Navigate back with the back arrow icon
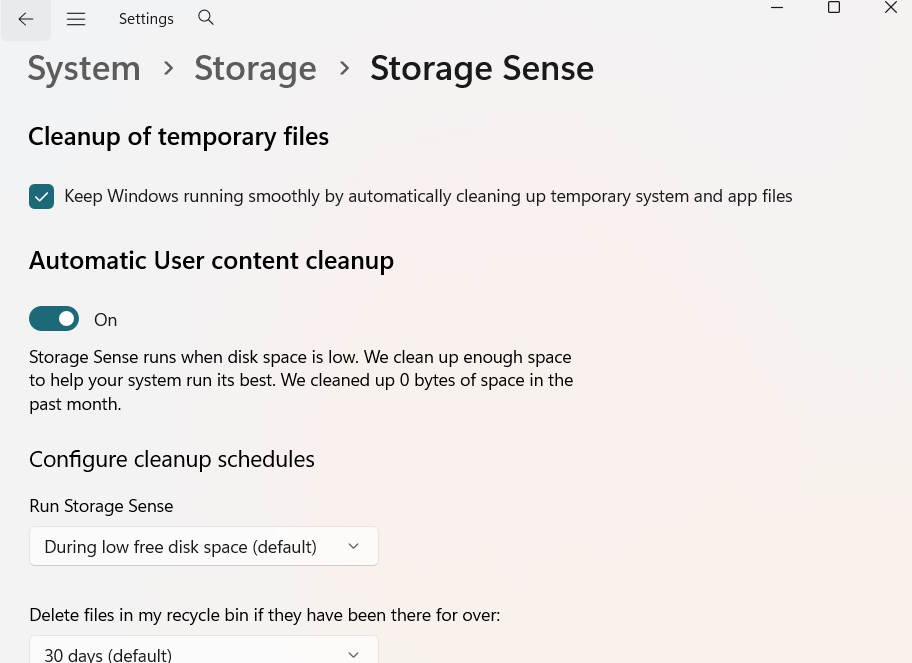The width and height of the screenshot is (912, 663). pos(25,19)
